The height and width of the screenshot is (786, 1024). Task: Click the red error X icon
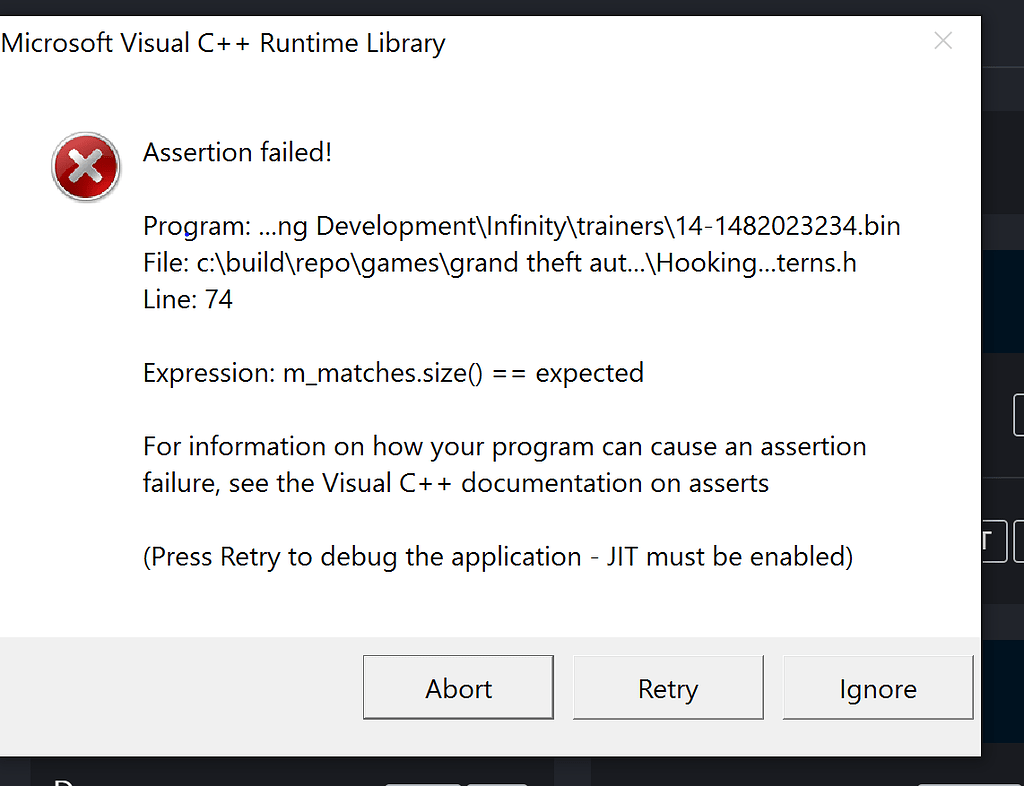point(85,167)
